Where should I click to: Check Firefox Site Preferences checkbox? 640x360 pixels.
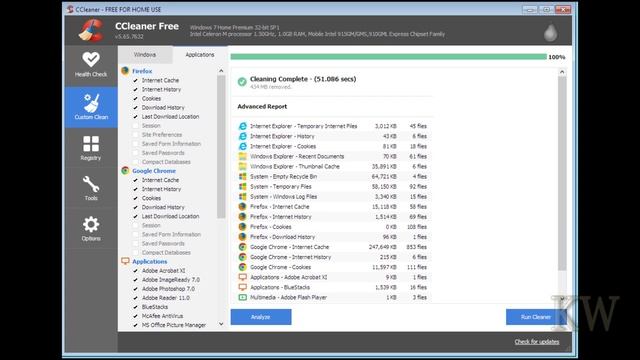136,135
